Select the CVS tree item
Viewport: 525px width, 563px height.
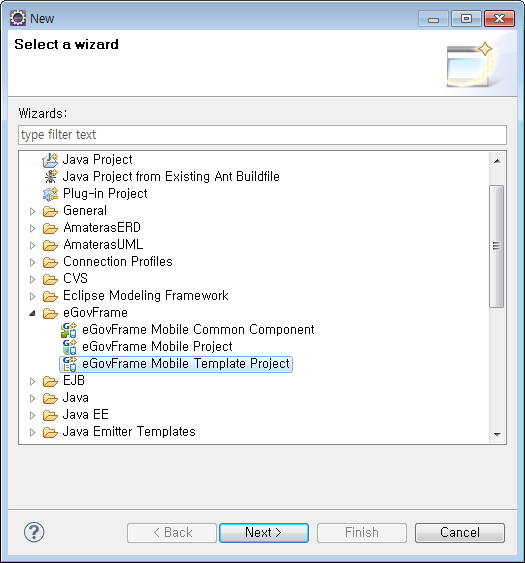tap(75, 279)
